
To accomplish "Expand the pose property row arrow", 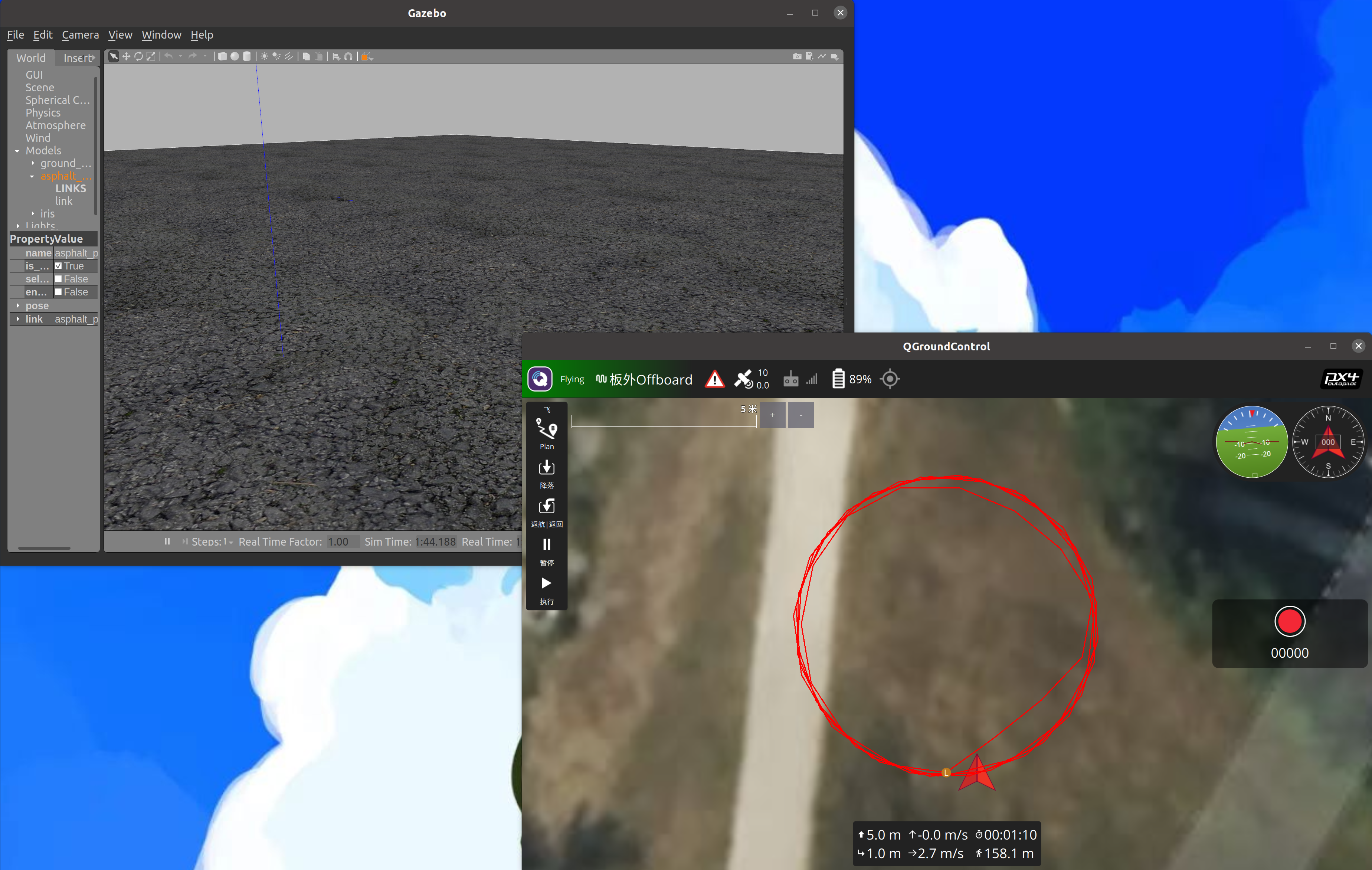I will click(x=18, y=306).
